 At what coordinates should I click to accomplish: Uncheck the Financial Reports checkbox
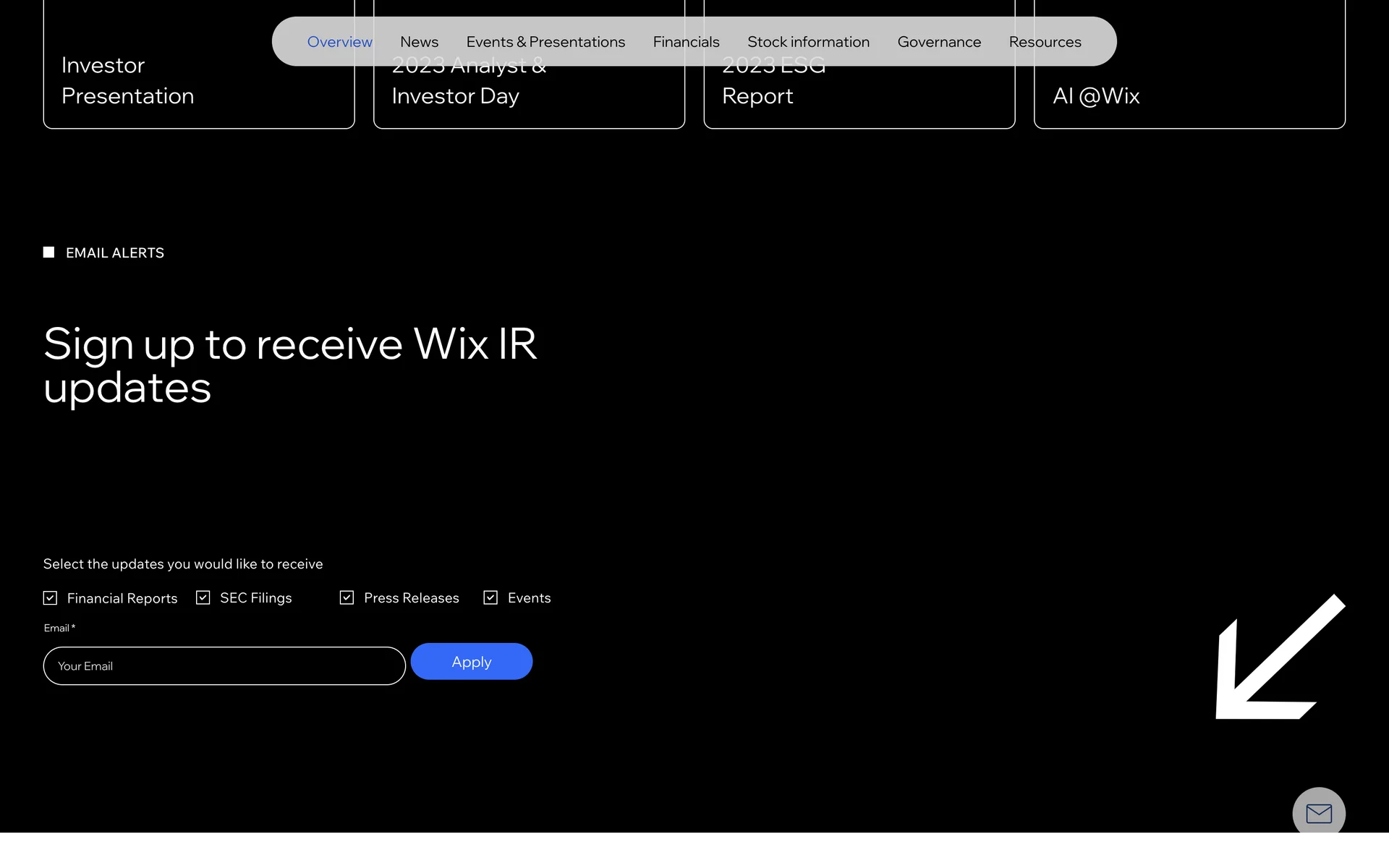(50, 598)
